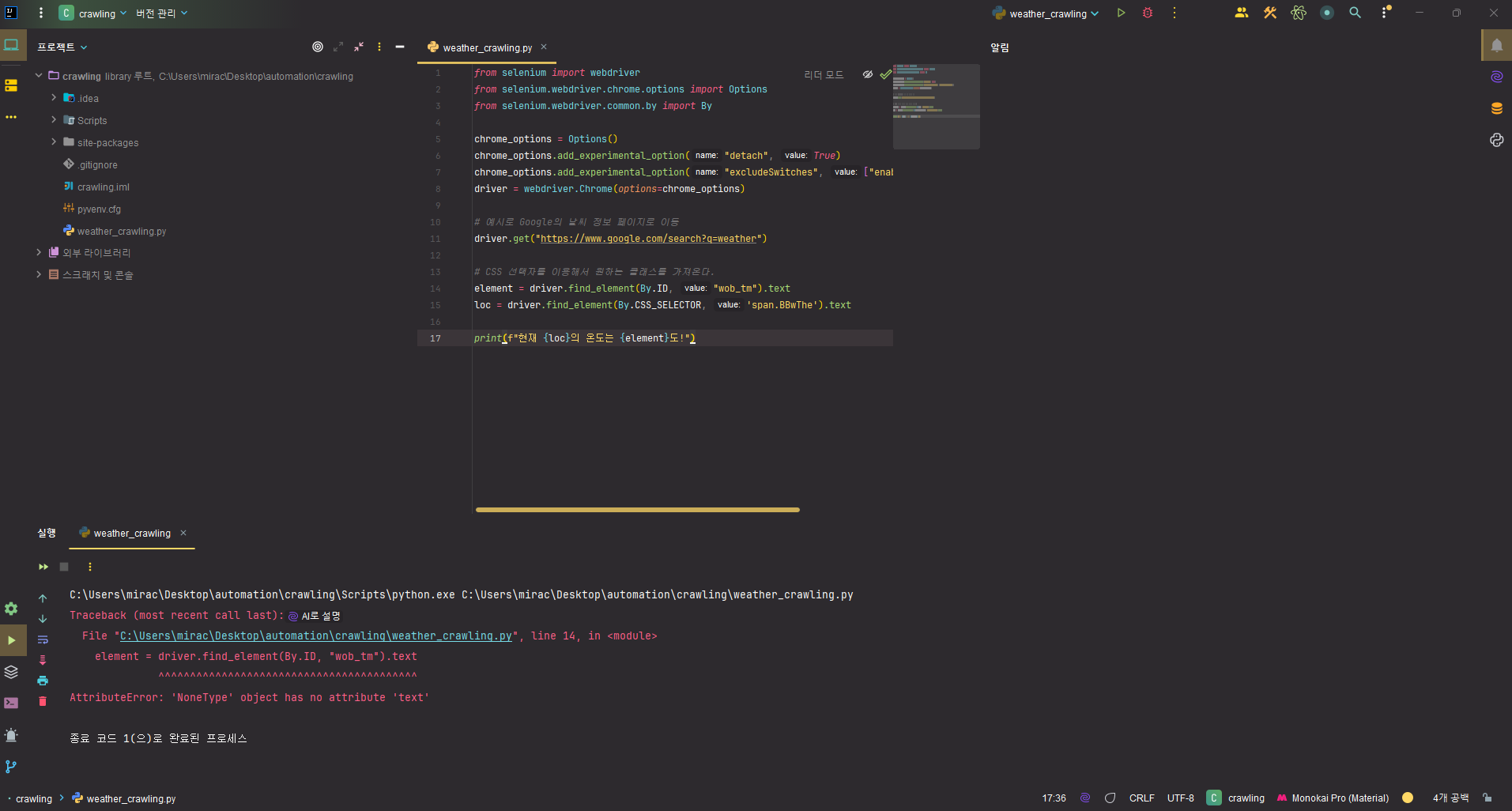Toggle reader mode eye icon in editor
The image size is (1512, 811).
pyautogui.click(x=868, y=74)
